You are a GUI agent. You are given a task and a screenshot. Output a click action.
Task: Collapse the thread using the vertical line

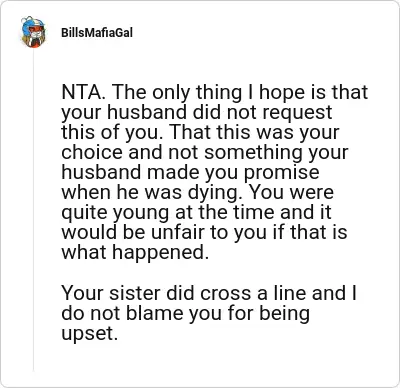click(33, 210)
